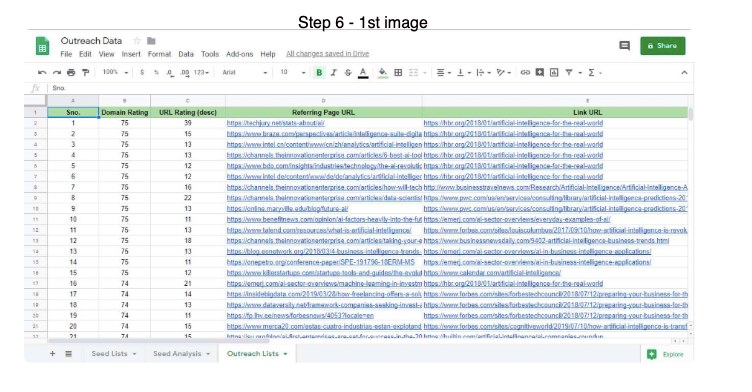
Task: Open the Add-ons menu
Action: point(239,54)
